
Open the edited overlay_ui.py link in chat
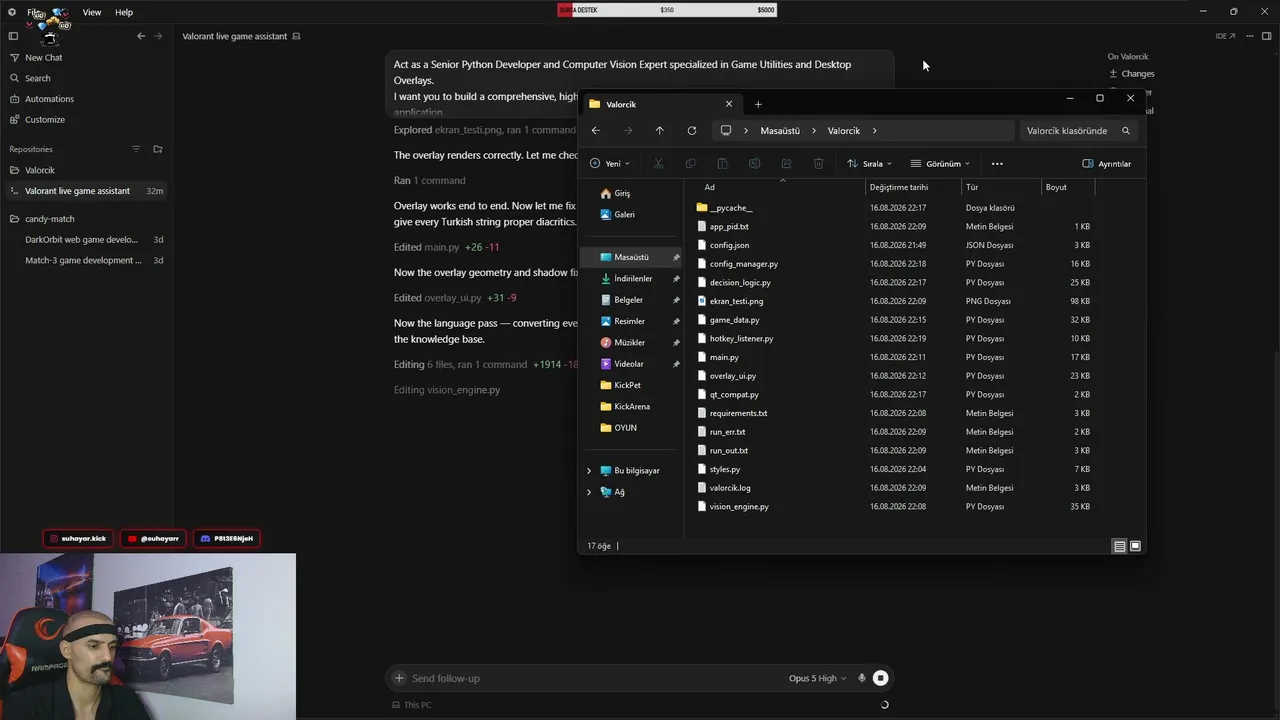453,298
